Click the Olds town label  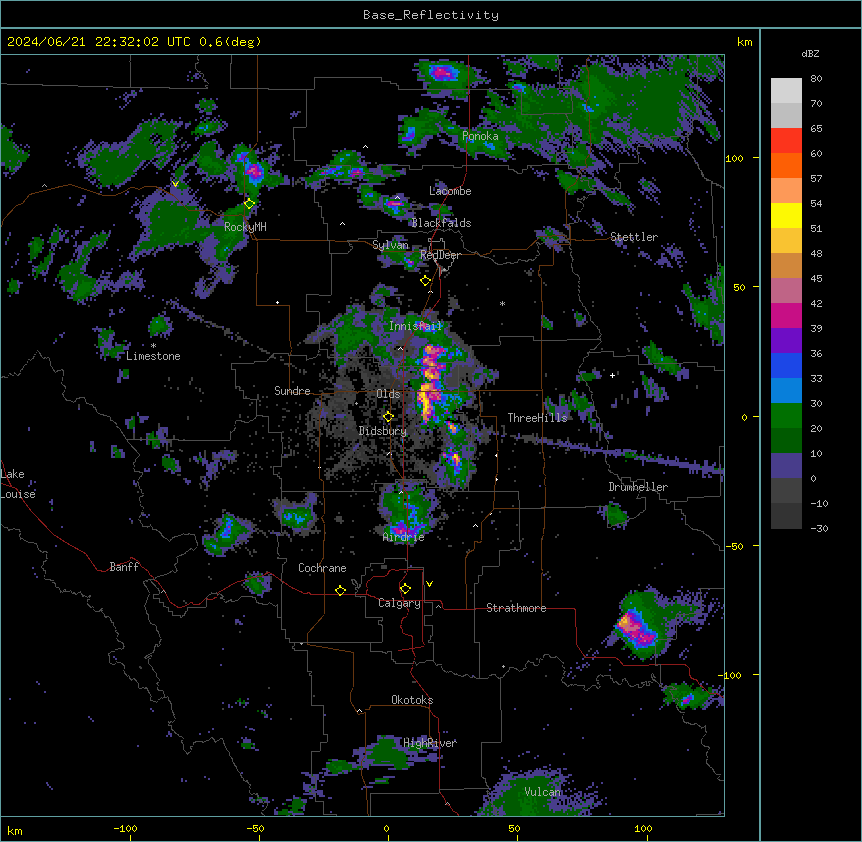point(388,394)
